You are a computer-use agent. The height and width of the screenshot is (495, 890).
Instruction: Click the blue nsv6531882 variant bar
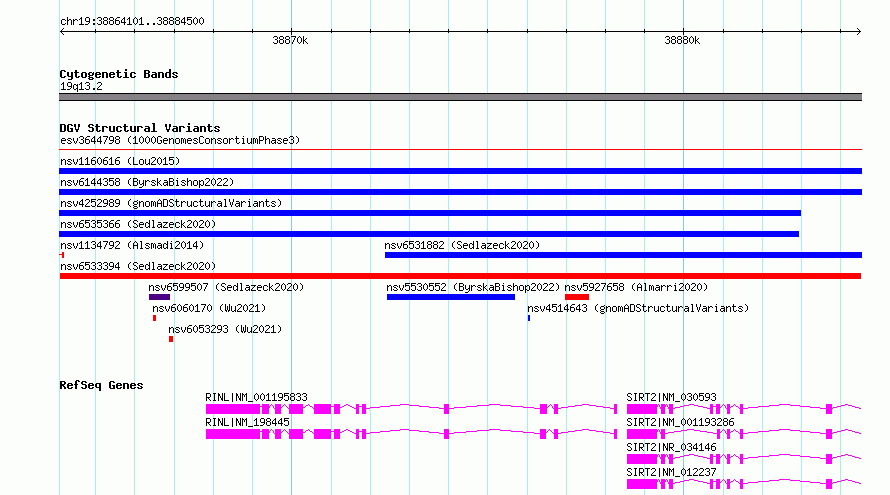coord(623,255)
